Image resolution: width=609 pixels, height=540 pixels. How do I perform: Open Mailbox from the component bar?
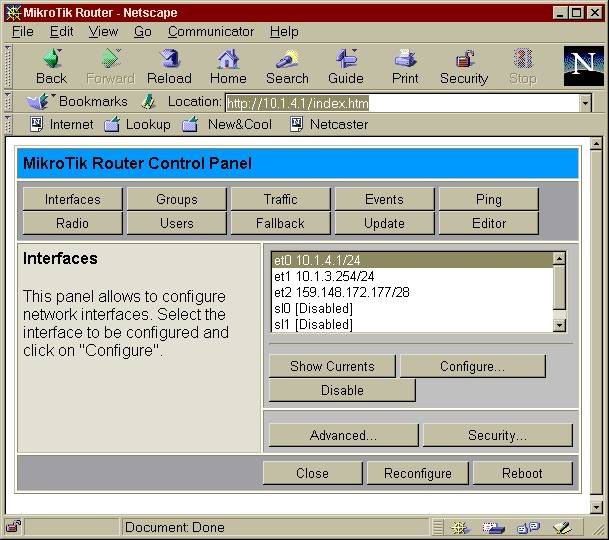tap(493, 528)
